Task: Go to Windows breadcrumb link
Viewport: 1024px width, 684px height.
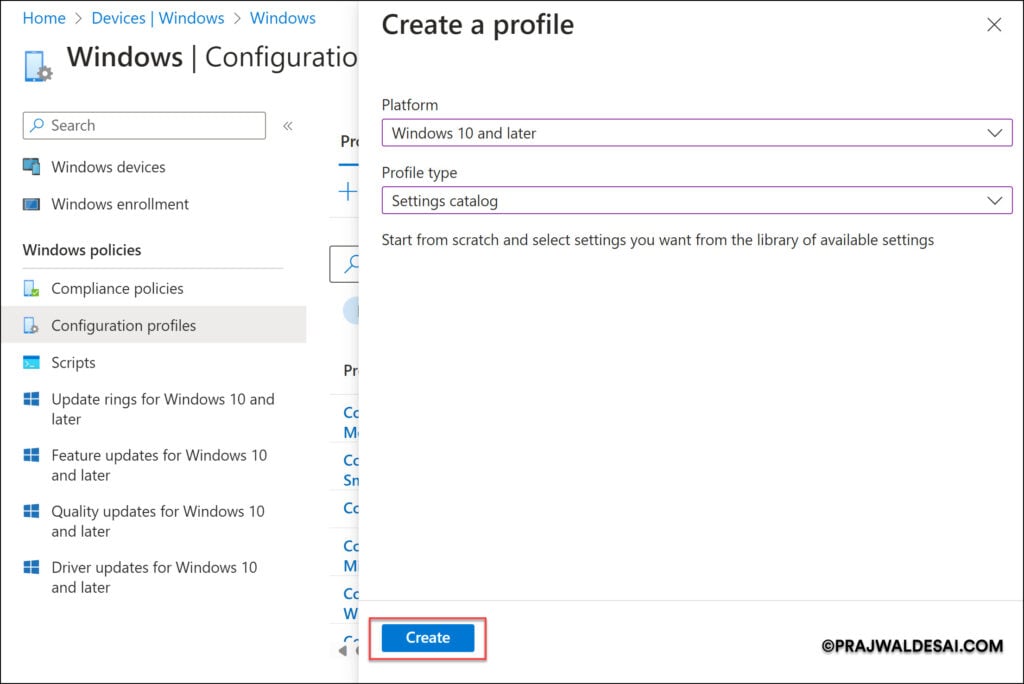Action: point(282,18)
